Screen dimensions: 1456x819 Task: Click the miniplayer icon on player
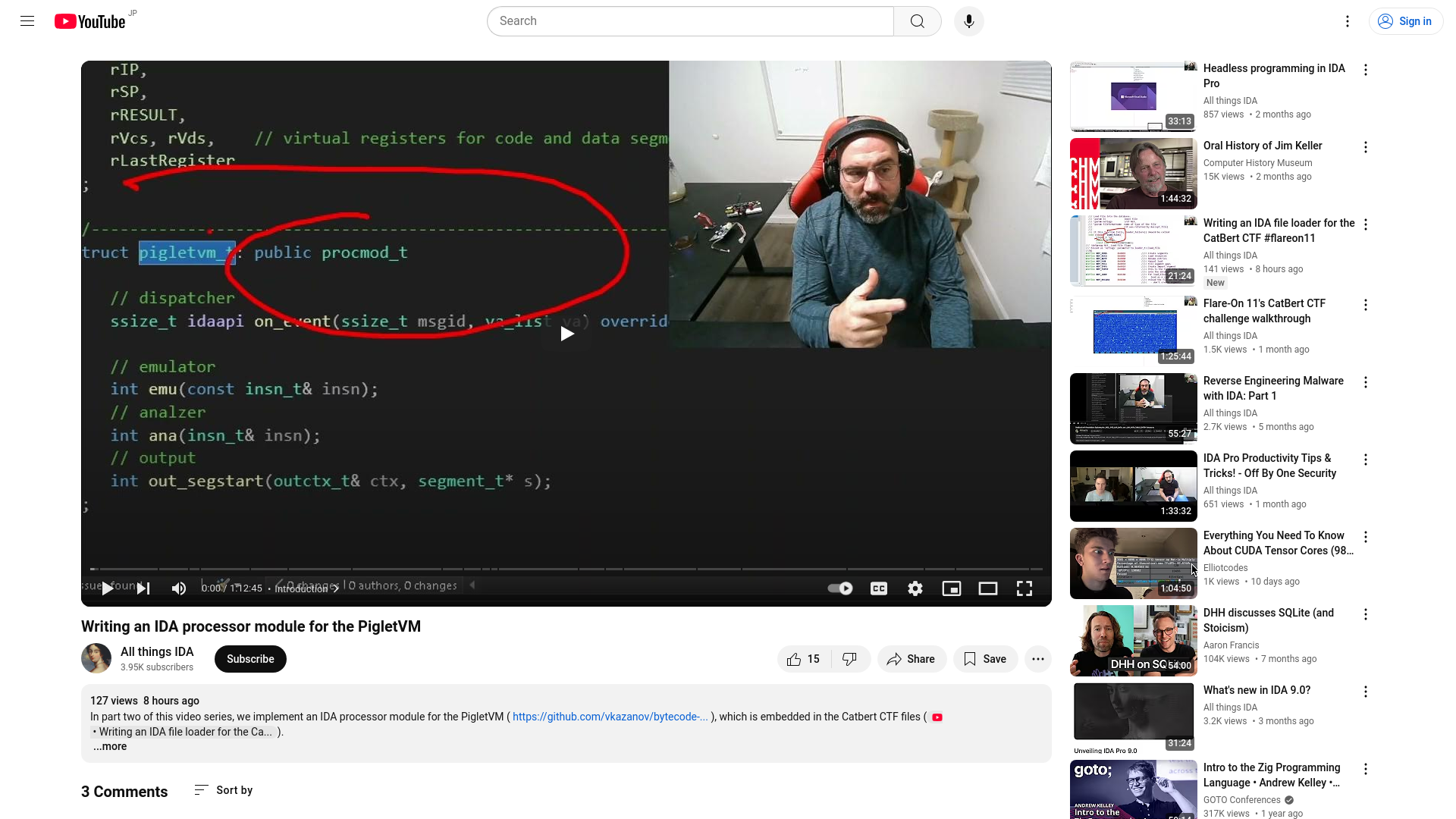coord(951,588)
